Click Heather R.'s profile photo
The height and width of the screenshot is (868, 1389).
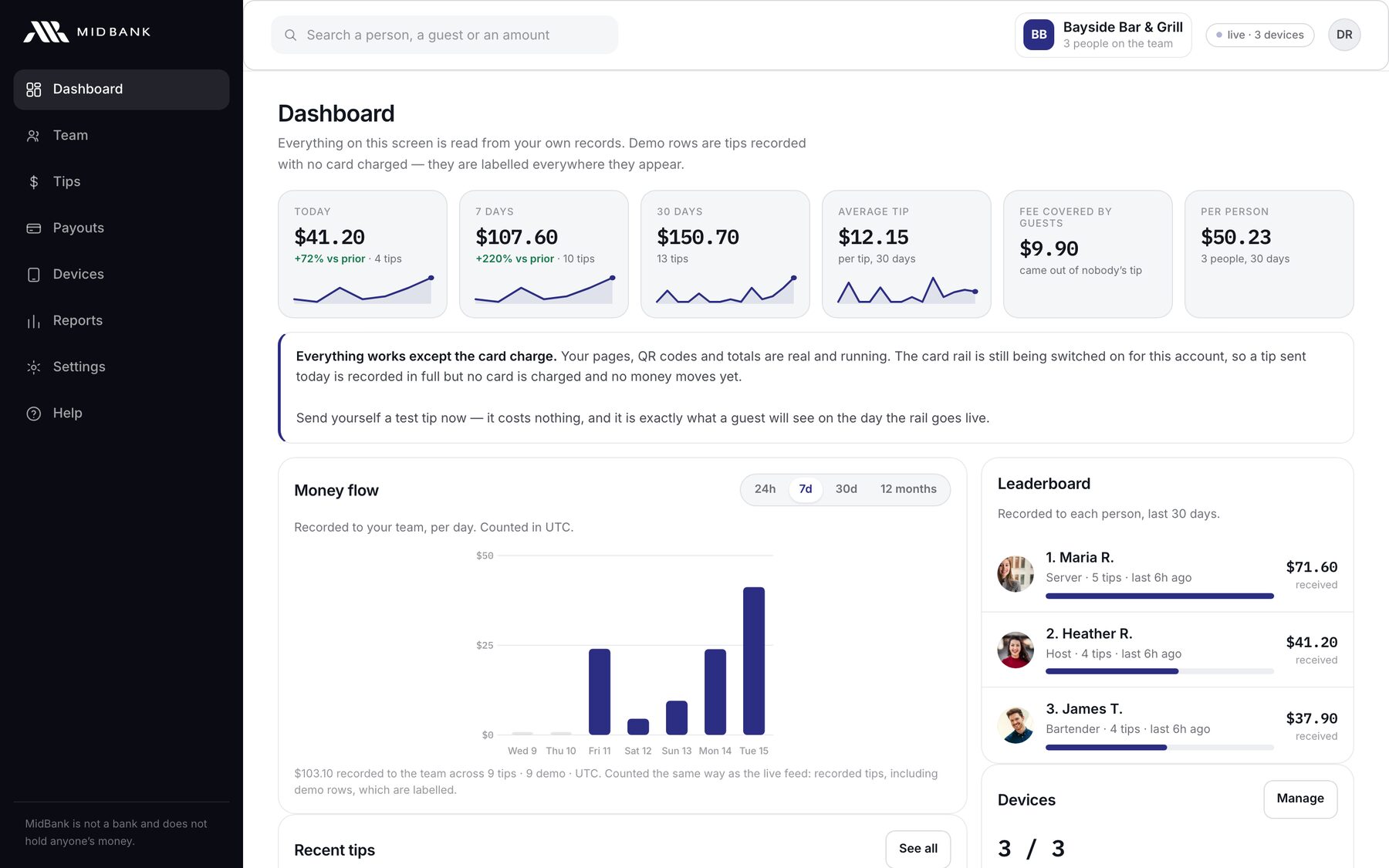(1016, 650)
